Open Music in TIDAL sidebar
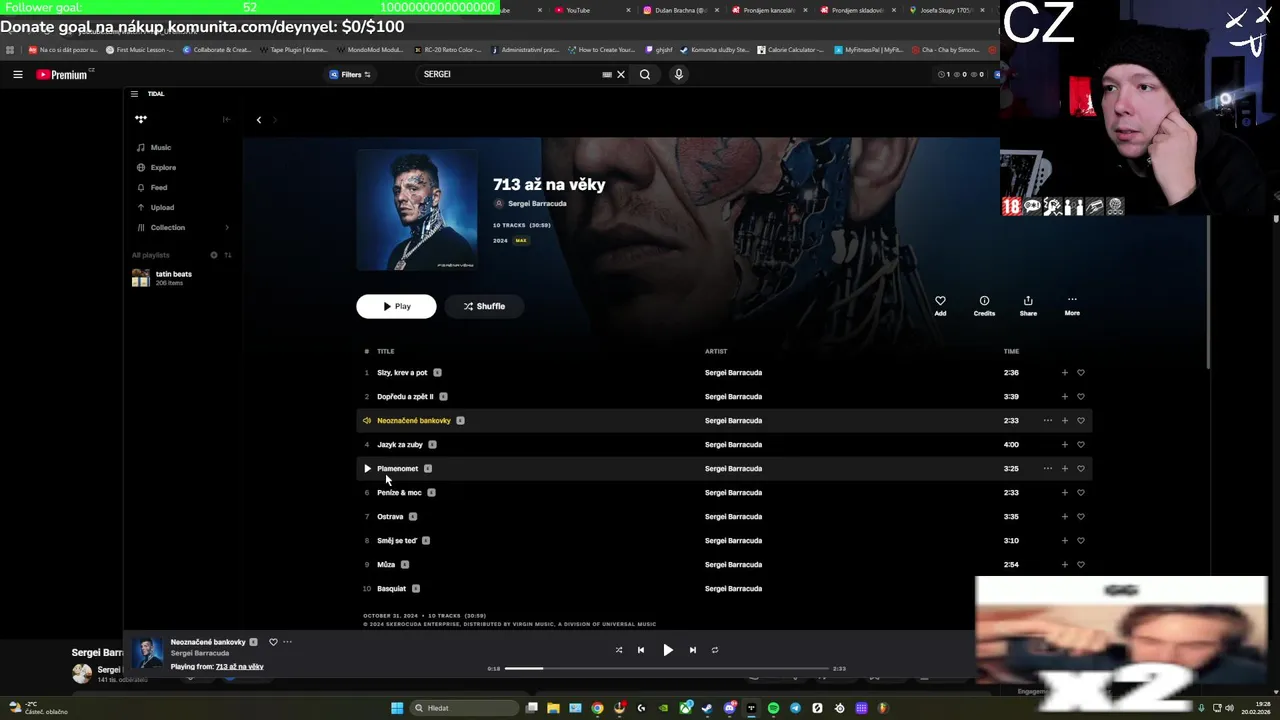The width and height of the screenshot is (1280, 720). (x=154, y=147)
